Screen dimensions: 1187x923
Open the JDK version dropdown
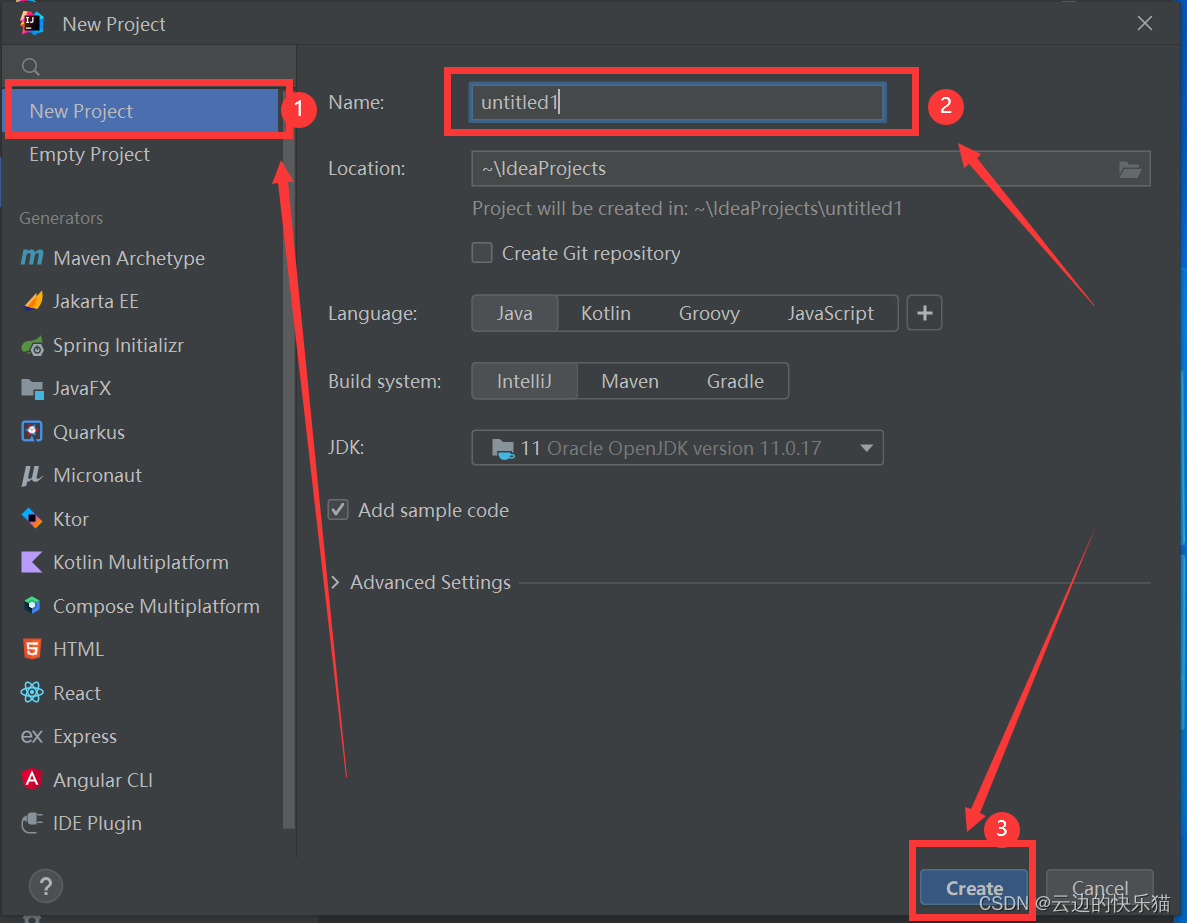[678, 447]
